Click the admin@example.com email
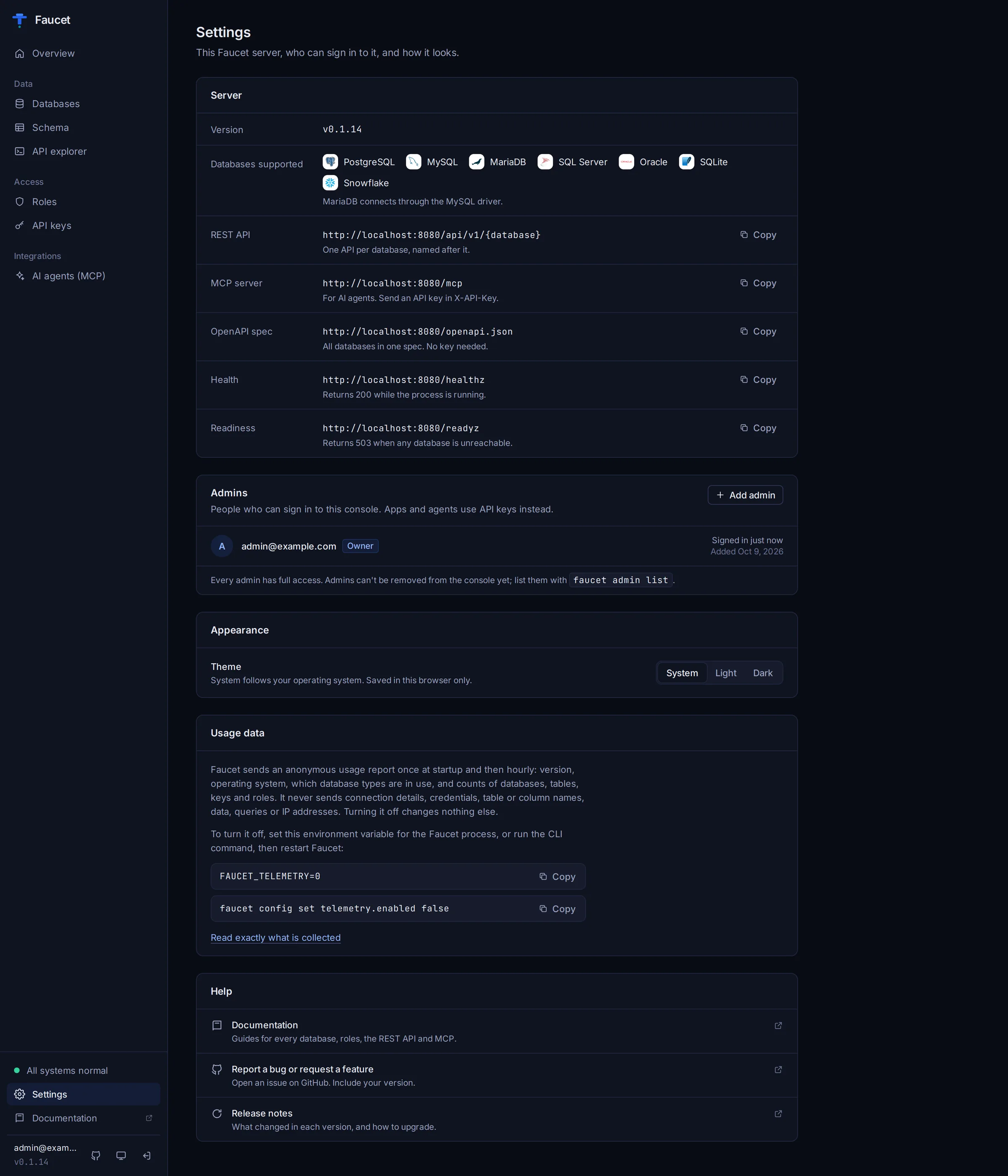This screenshot has width=1008, height=1176. [x=289, y=546]
